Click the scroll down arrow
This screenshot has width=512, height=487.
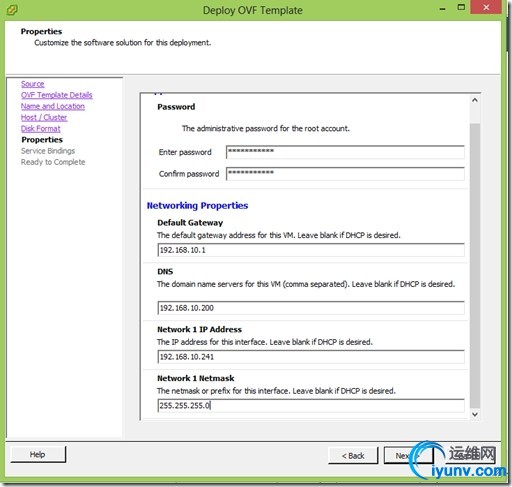[475, 414]
